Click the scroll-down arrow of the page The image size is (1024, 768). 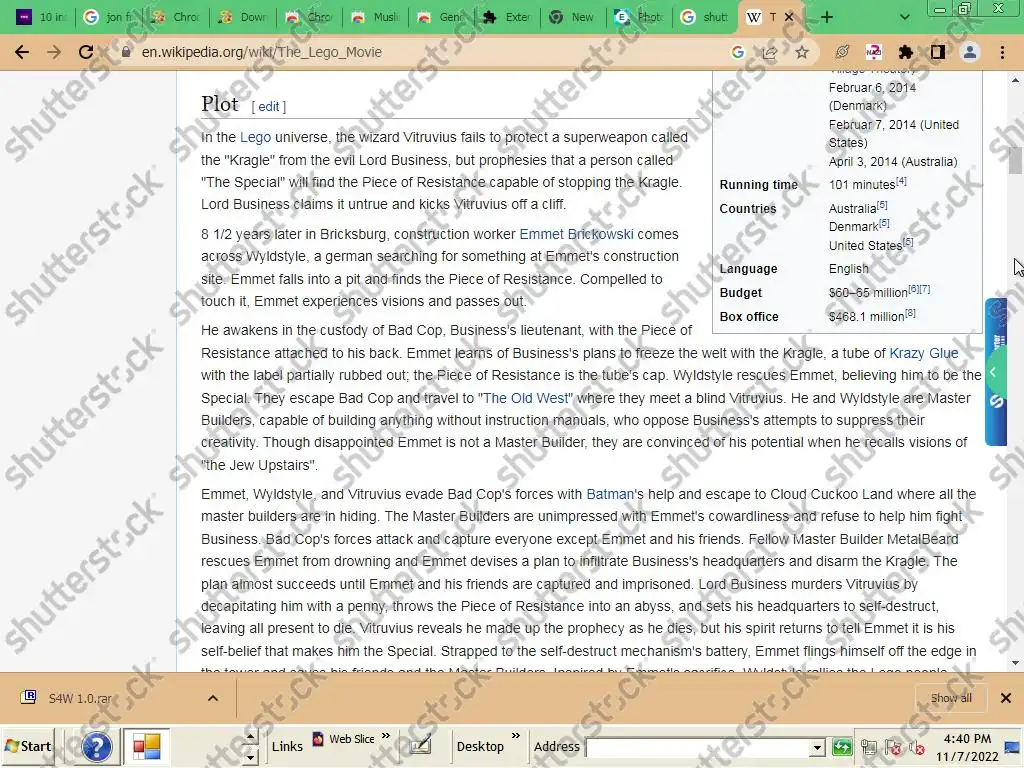point(1015,663)
